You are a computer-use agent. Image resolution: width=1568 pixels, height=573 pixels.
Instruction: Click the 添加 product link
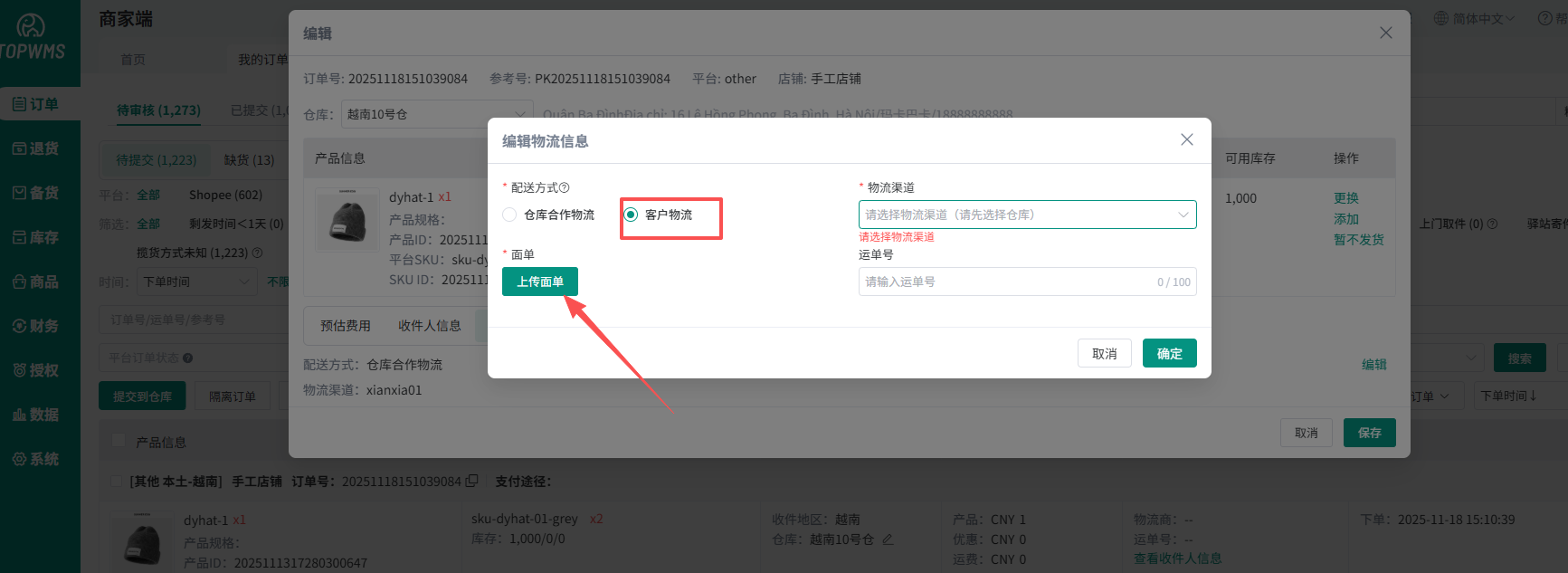click(1345, 219)
